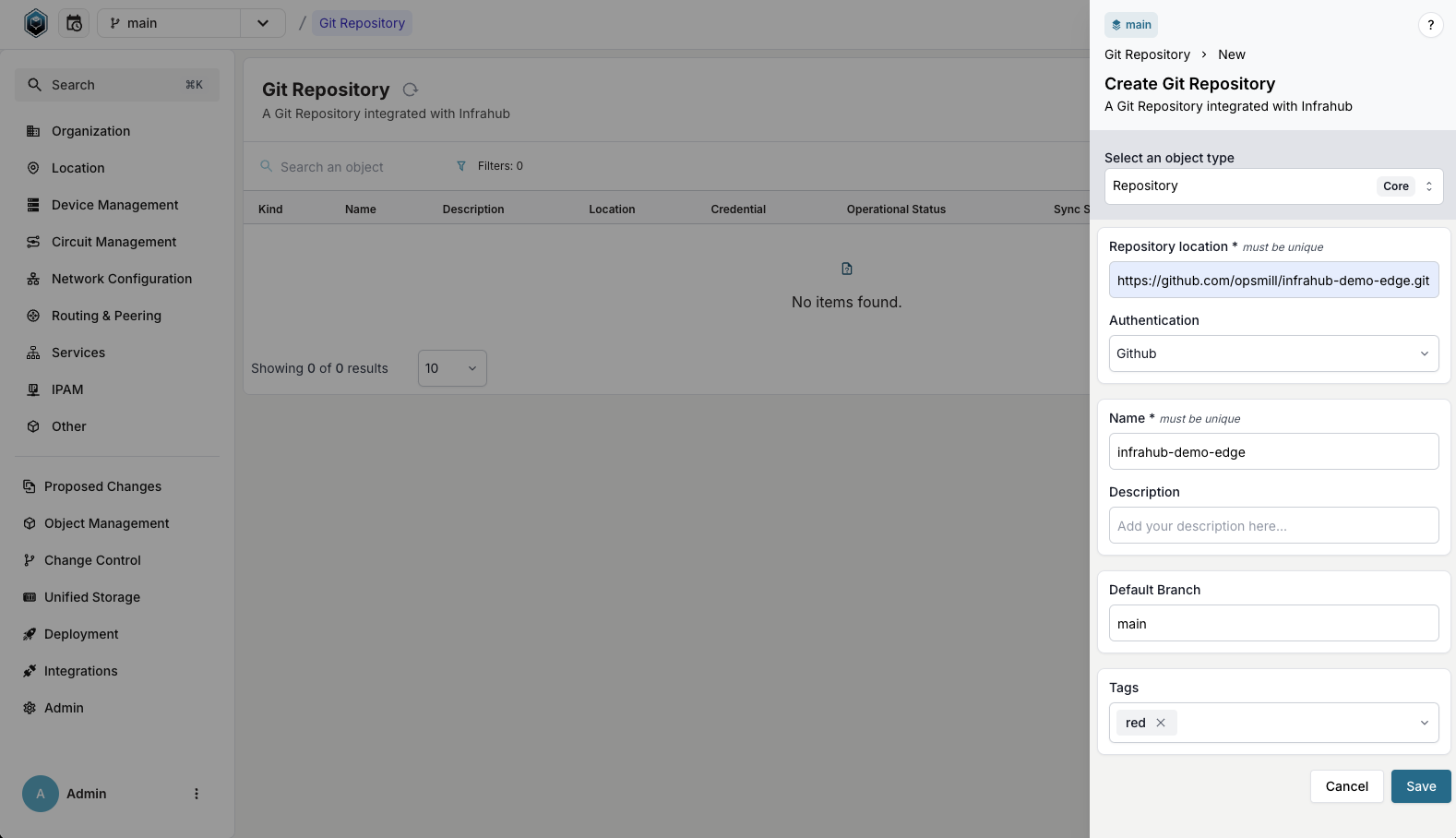Focus the Description text field
The image size is (1456, 838).
pos(1273,526)
